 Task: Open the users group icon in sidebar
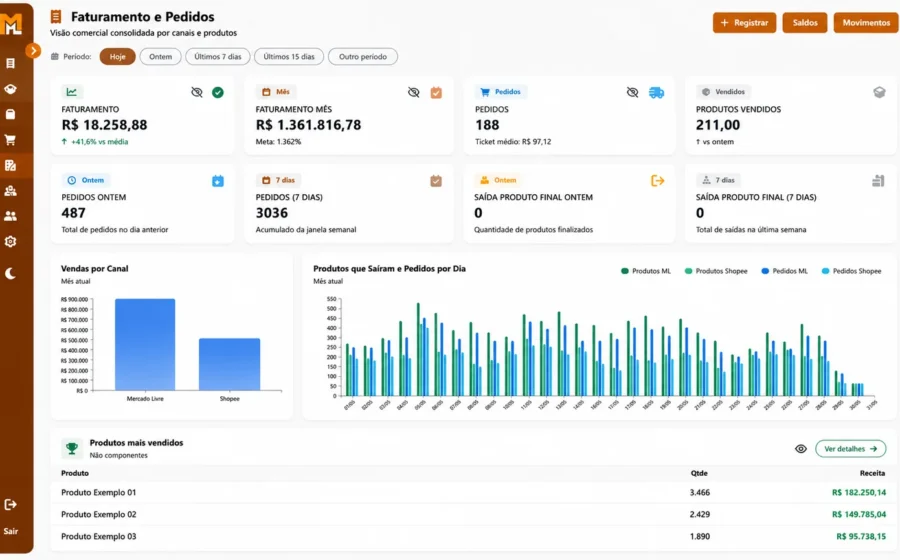coord(10,216)
